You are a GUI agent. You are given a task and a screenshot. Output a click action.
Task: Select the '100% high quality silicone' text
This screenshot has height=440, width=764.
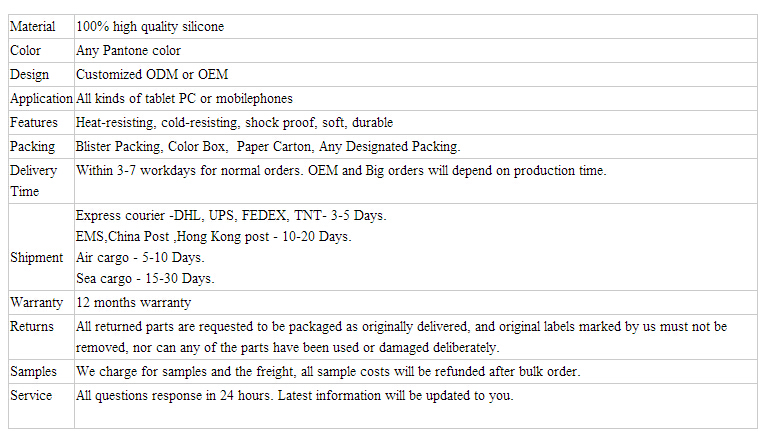point(150,26)
